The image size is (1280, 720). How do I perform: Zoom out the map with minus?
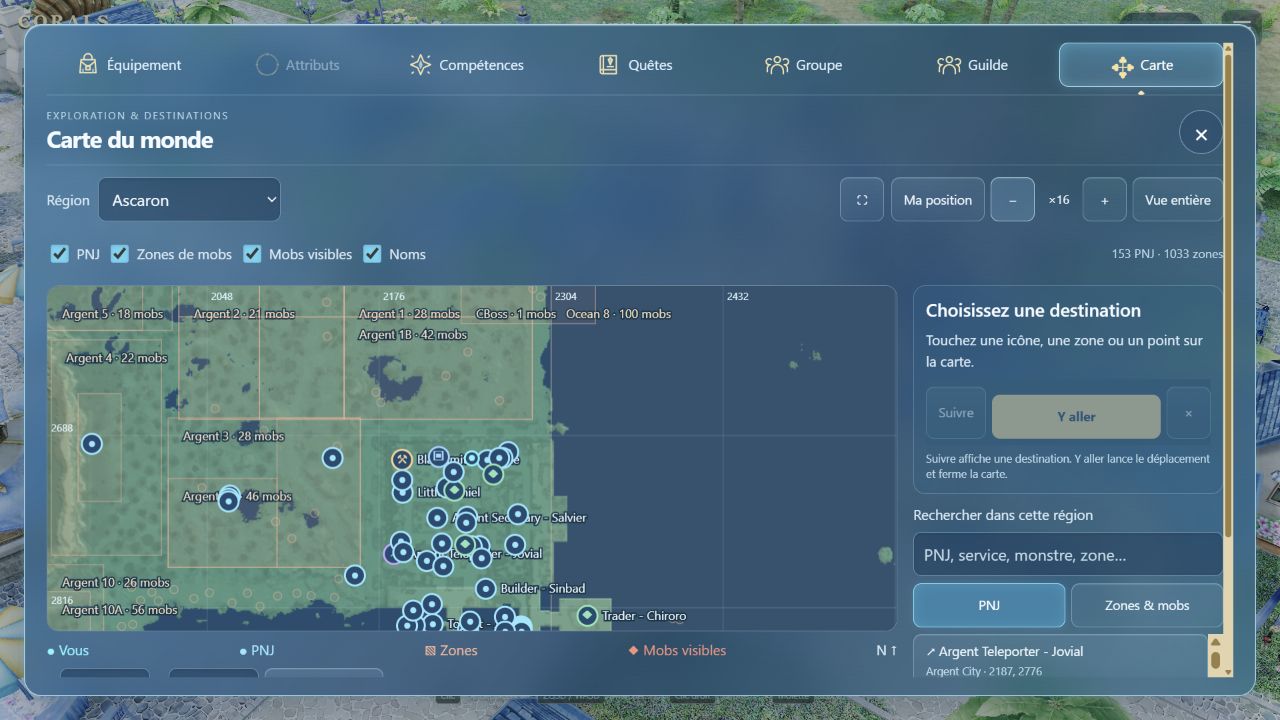click(x=1013, y=200)
